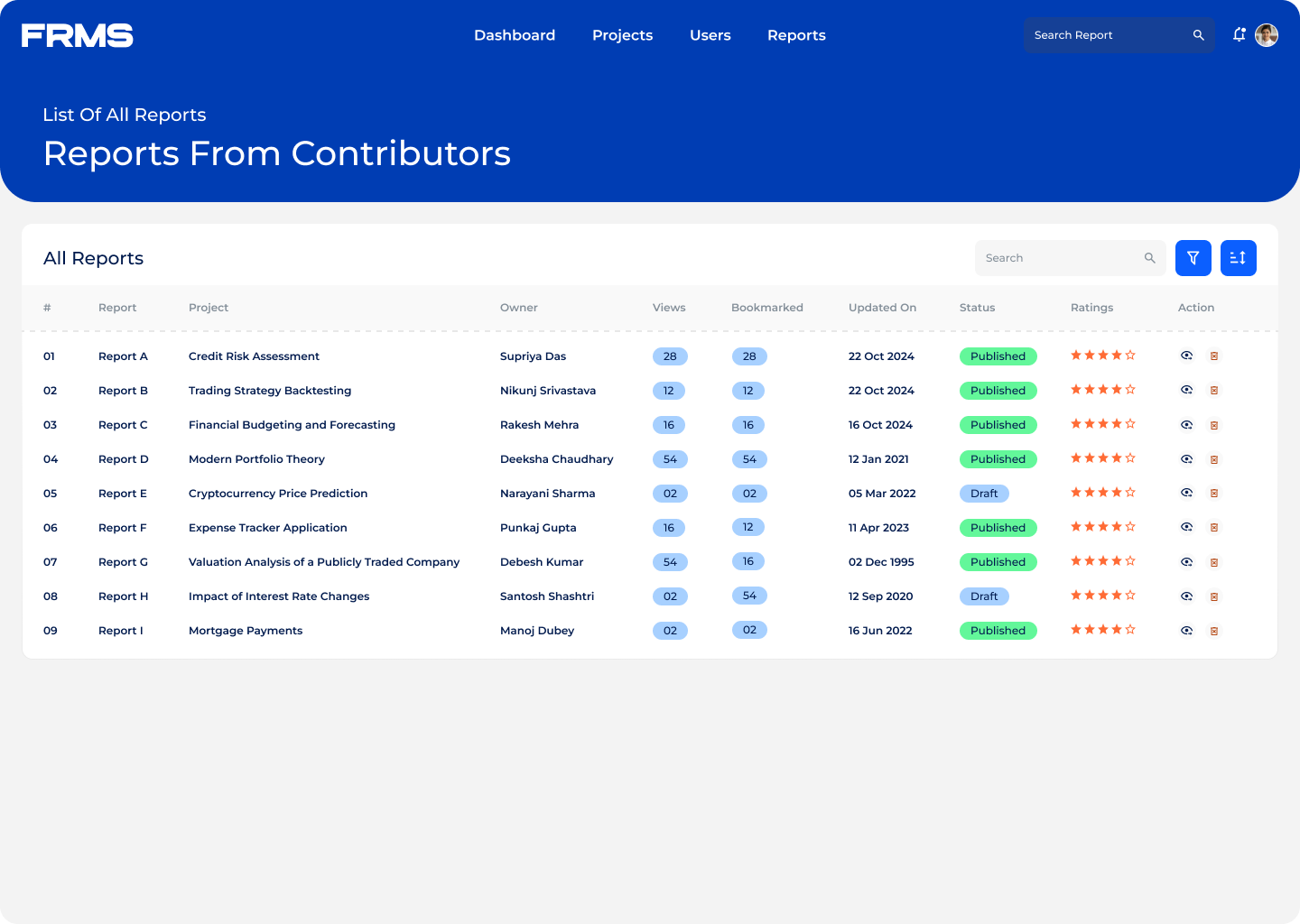Viewport: 1300px width, 924px height.
Task: Click the Draft status of Report E
Action: pos(984,494)
